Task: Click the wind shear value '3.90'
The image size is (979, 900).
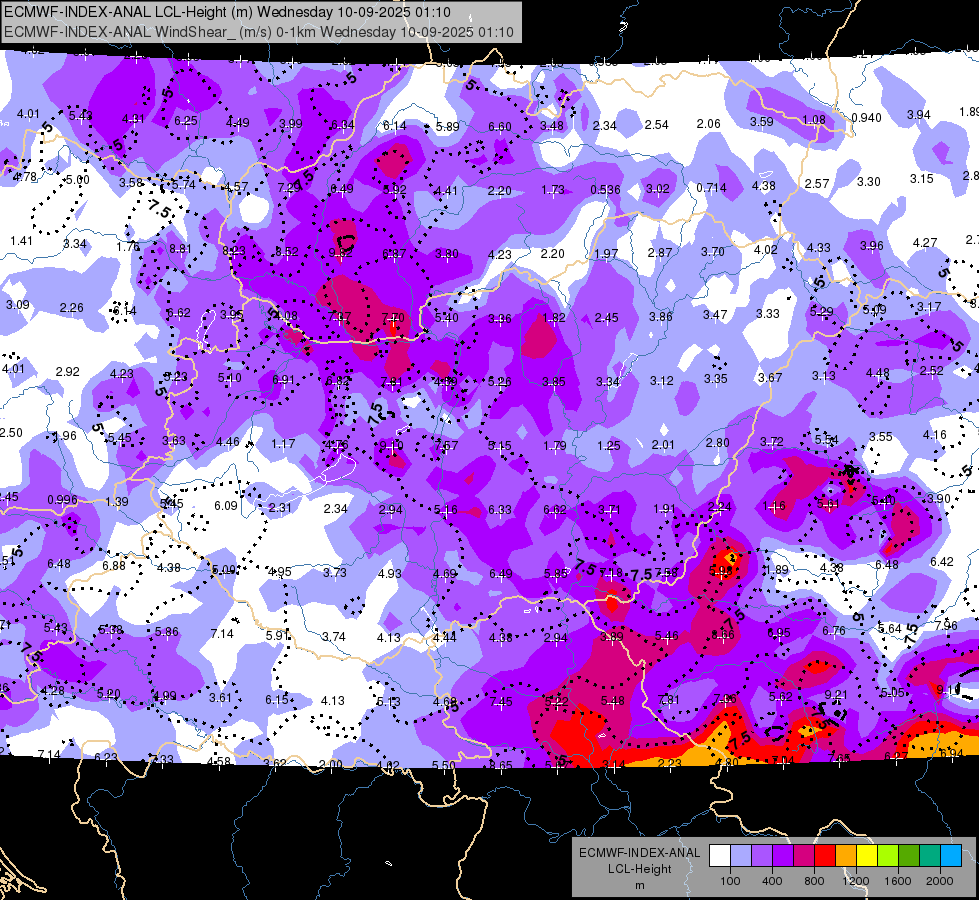Action: coord(939,498)
